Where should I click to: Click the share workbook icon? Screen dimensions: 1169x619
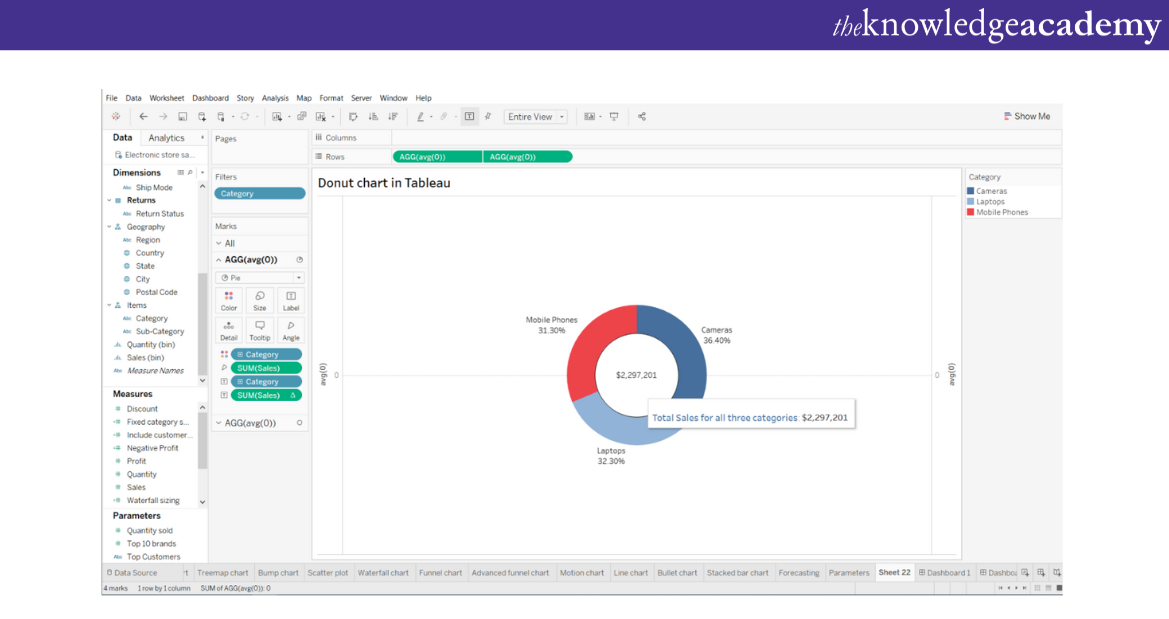642,117
